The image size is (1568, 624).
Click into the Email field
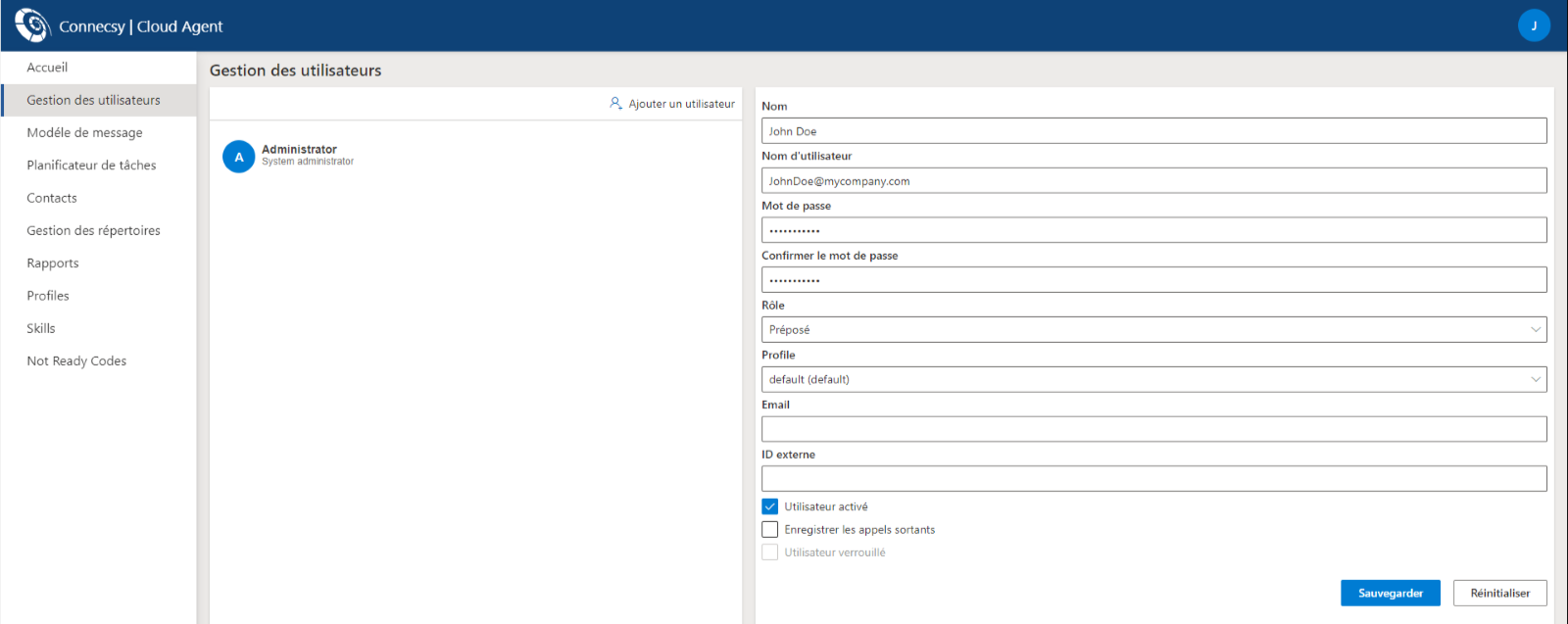(1153, 429)
